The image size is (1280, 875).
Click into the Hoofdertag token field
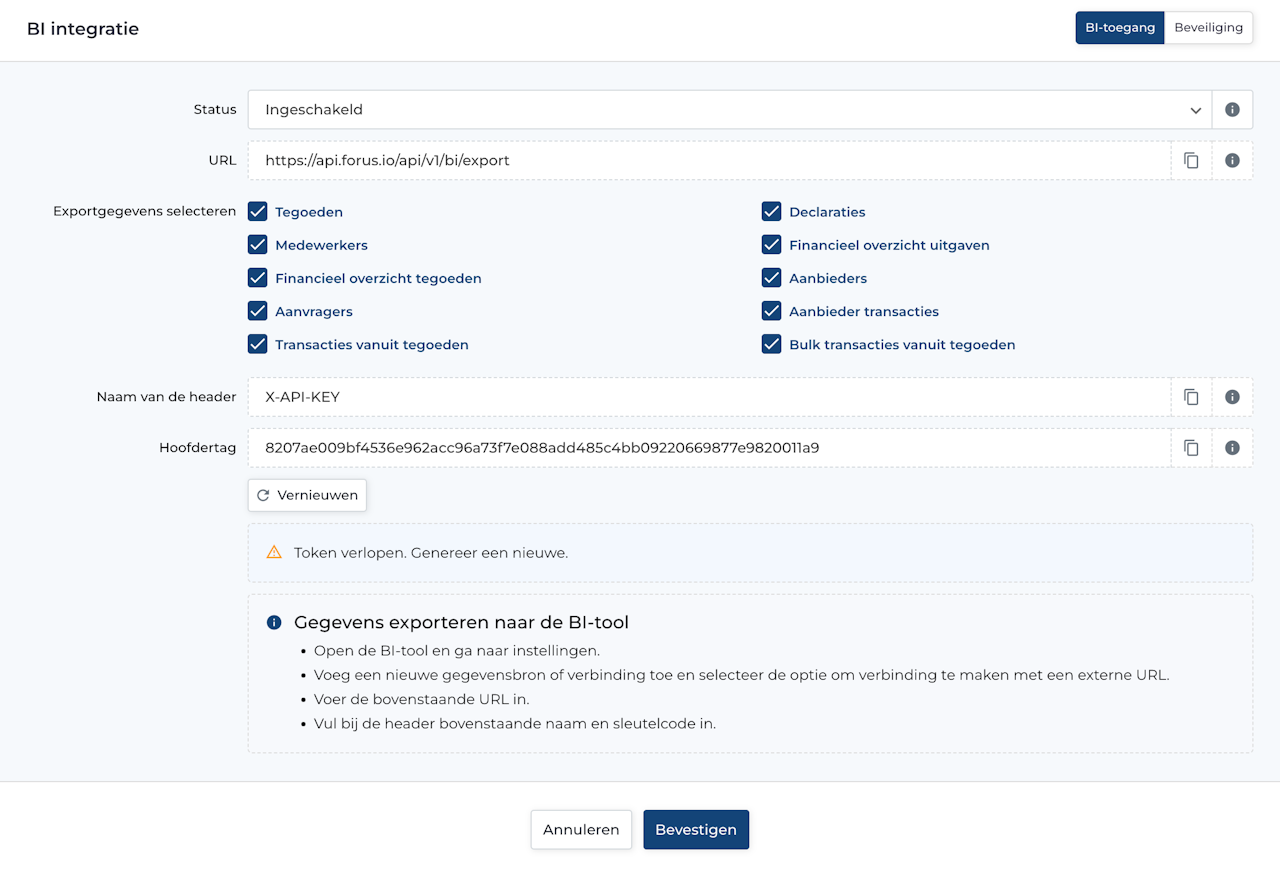[700, 448]
